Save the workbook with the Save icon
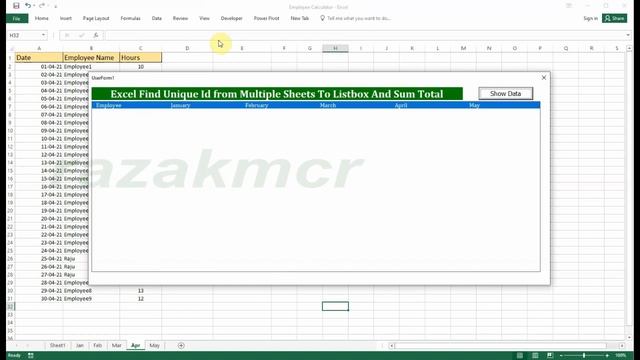 coord(16,6)
